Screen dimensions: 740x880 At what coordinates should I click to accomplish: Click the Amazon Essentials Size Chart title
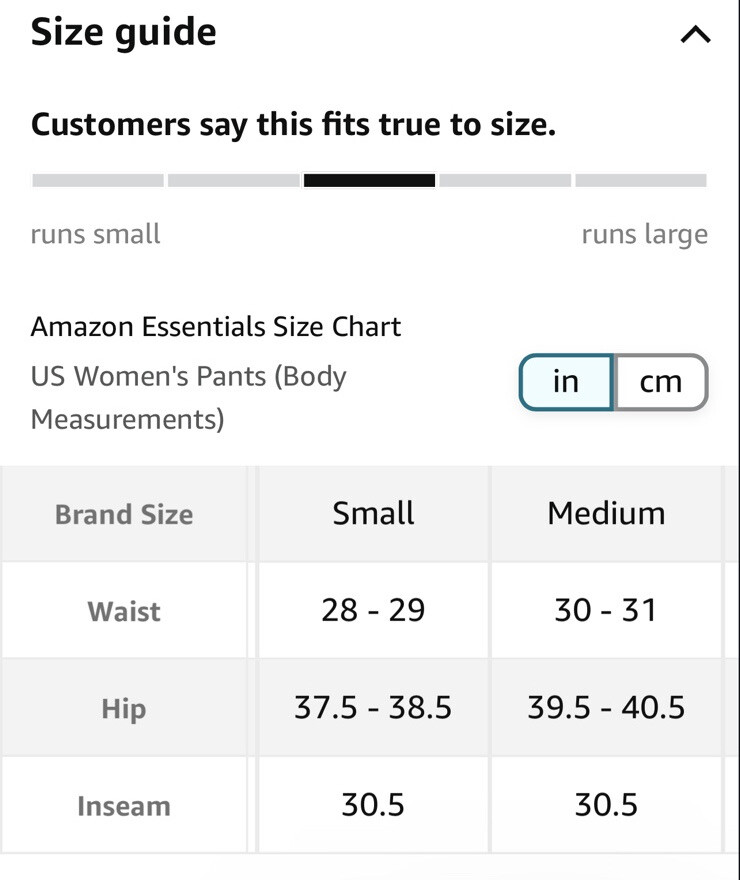[216, 327]
